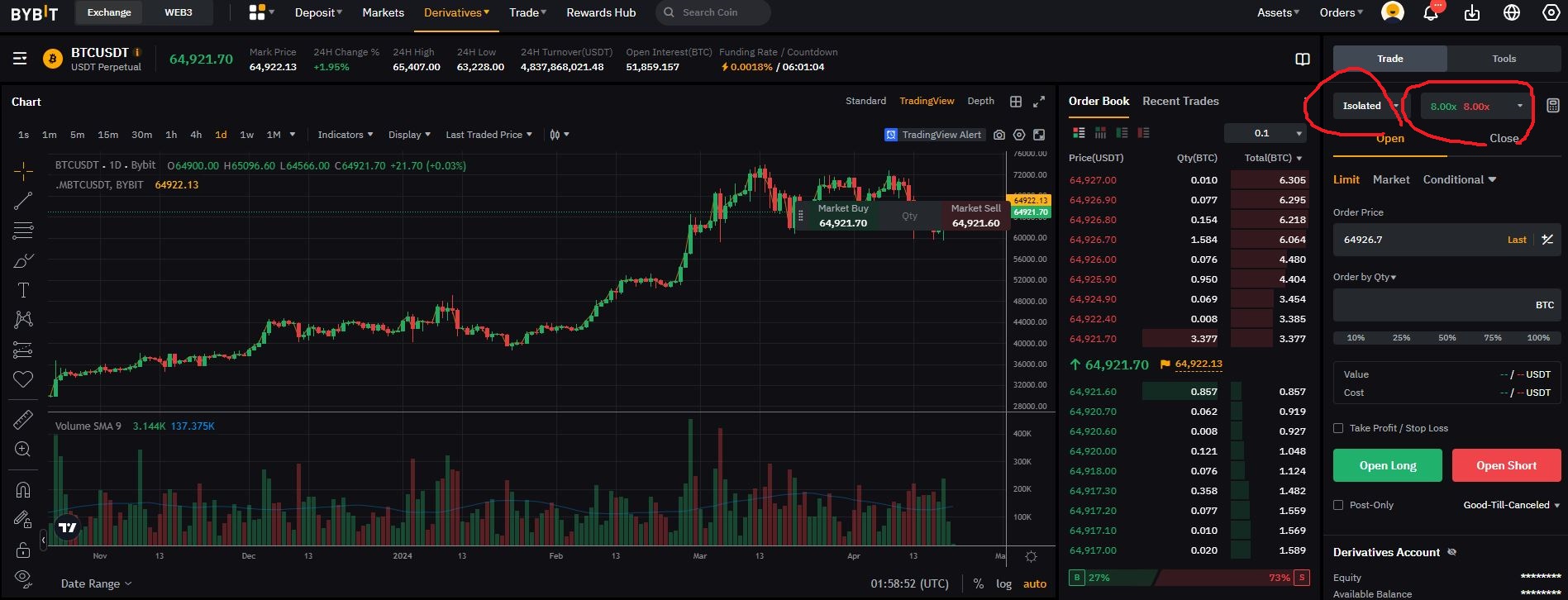Click the Open Short button

tap(1506, 465)
